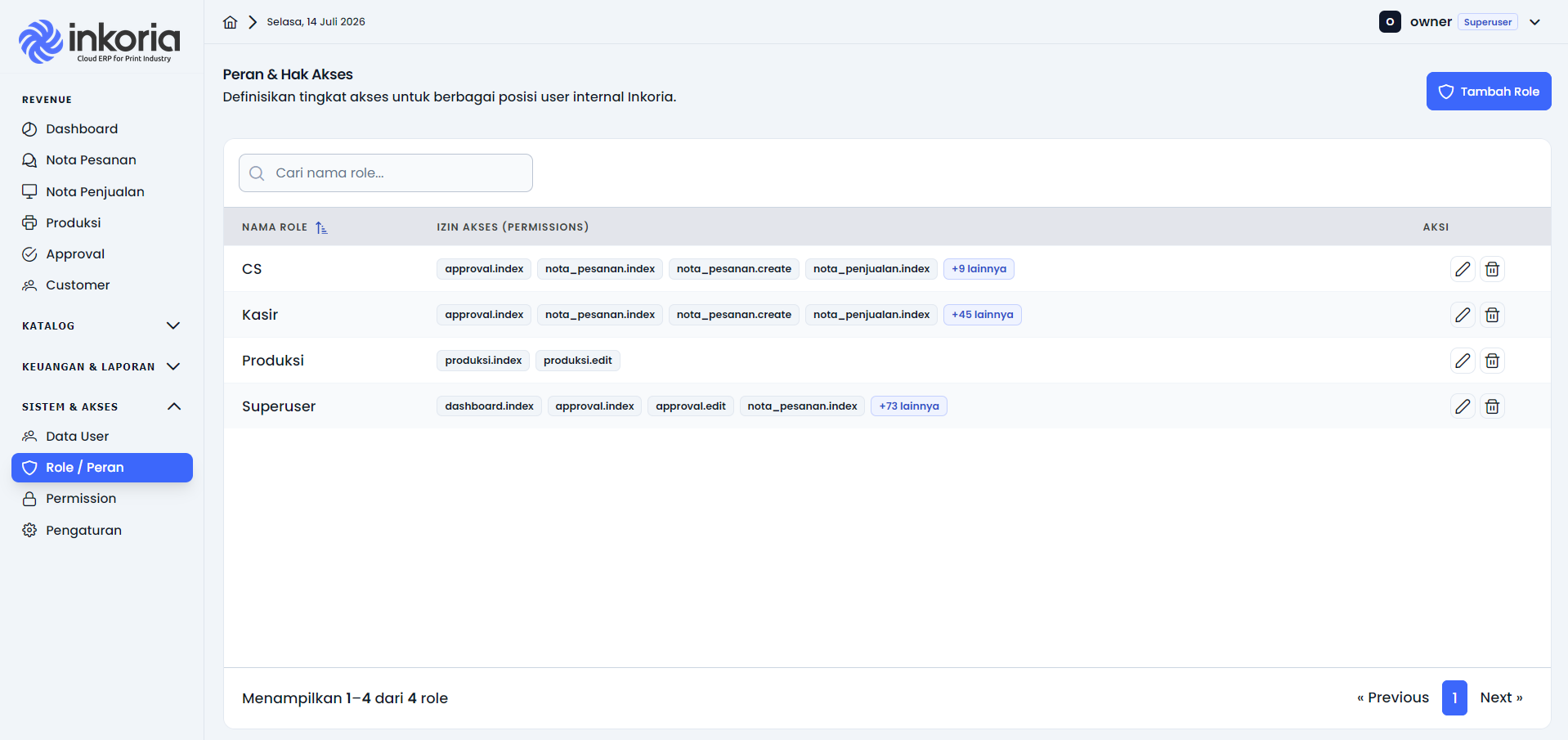Delete the CS role via trash icon
This screenshot has height=740, width=1568.
coord(1492,269)
